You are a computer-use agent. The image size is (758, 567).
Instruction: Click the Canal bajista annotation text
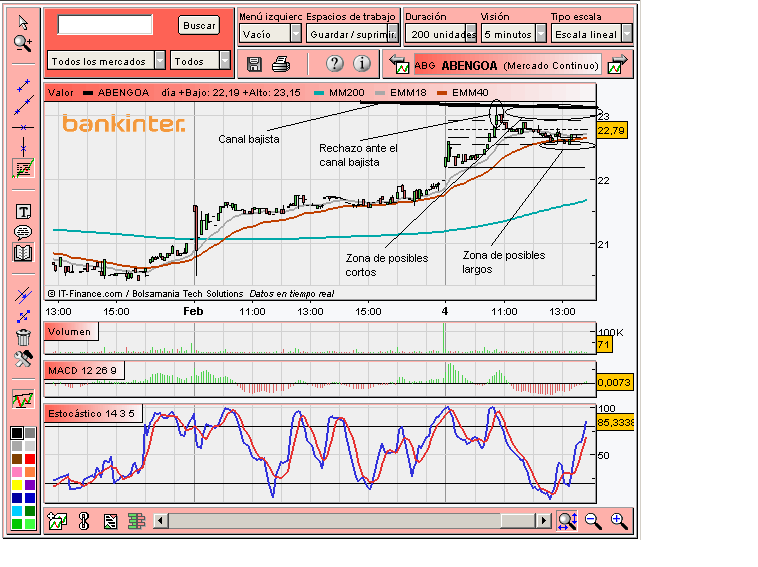[249, 139]
